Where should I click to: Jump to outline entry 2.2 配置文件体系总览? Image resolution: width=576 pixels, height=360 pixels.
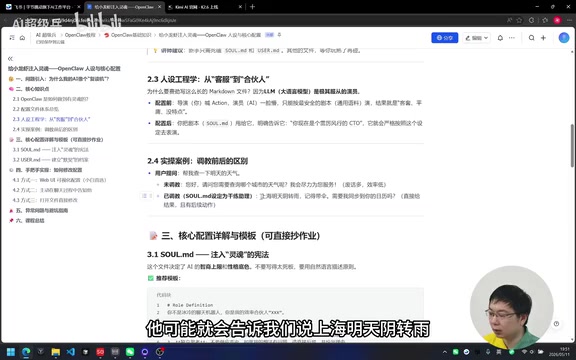(36, 109)
